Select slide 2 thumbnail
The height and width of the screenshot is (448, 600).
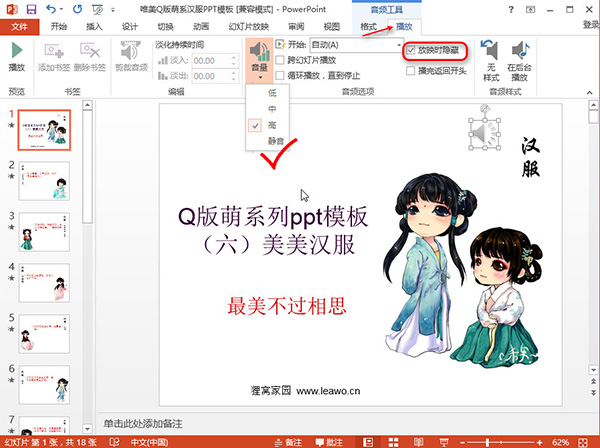coord(44,181)
